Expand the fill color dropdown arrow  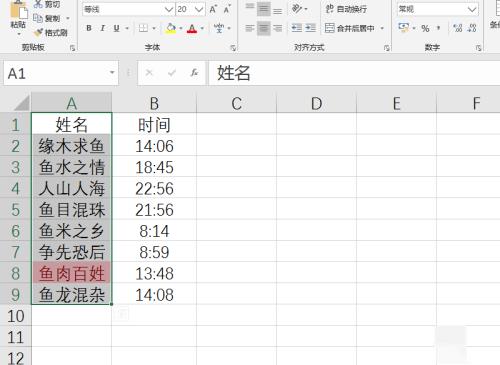[x=181, y=28]
